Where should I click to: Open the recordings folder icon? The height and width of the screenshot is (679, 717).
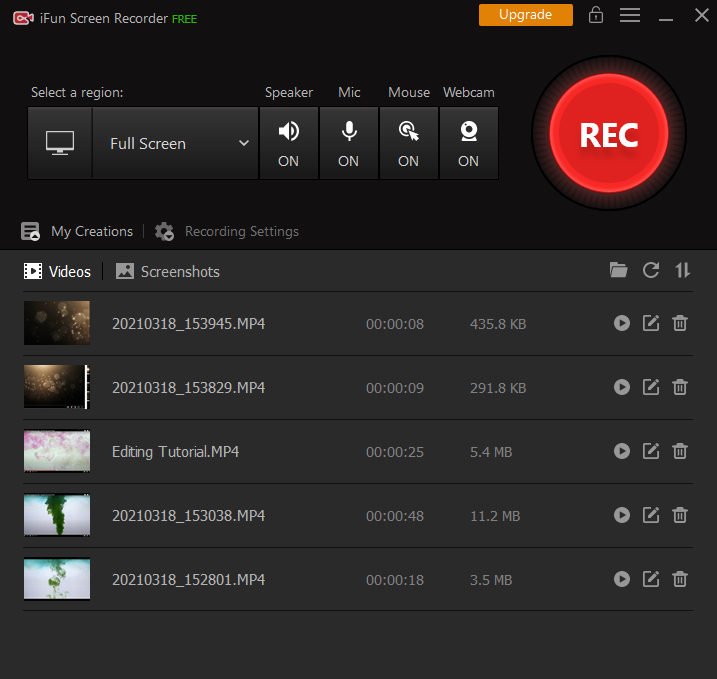619,270
